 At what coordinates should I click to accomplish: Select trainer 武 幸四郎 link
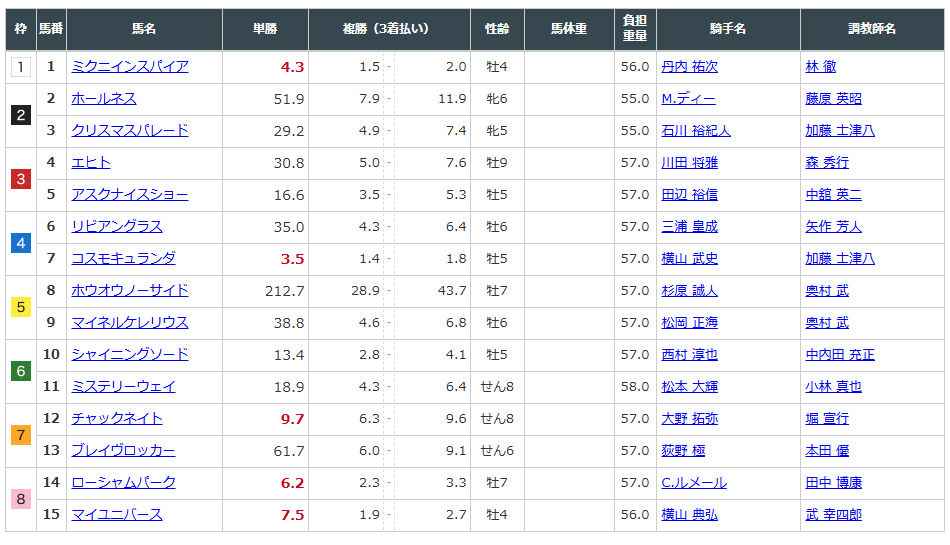[x=833, y=515]
